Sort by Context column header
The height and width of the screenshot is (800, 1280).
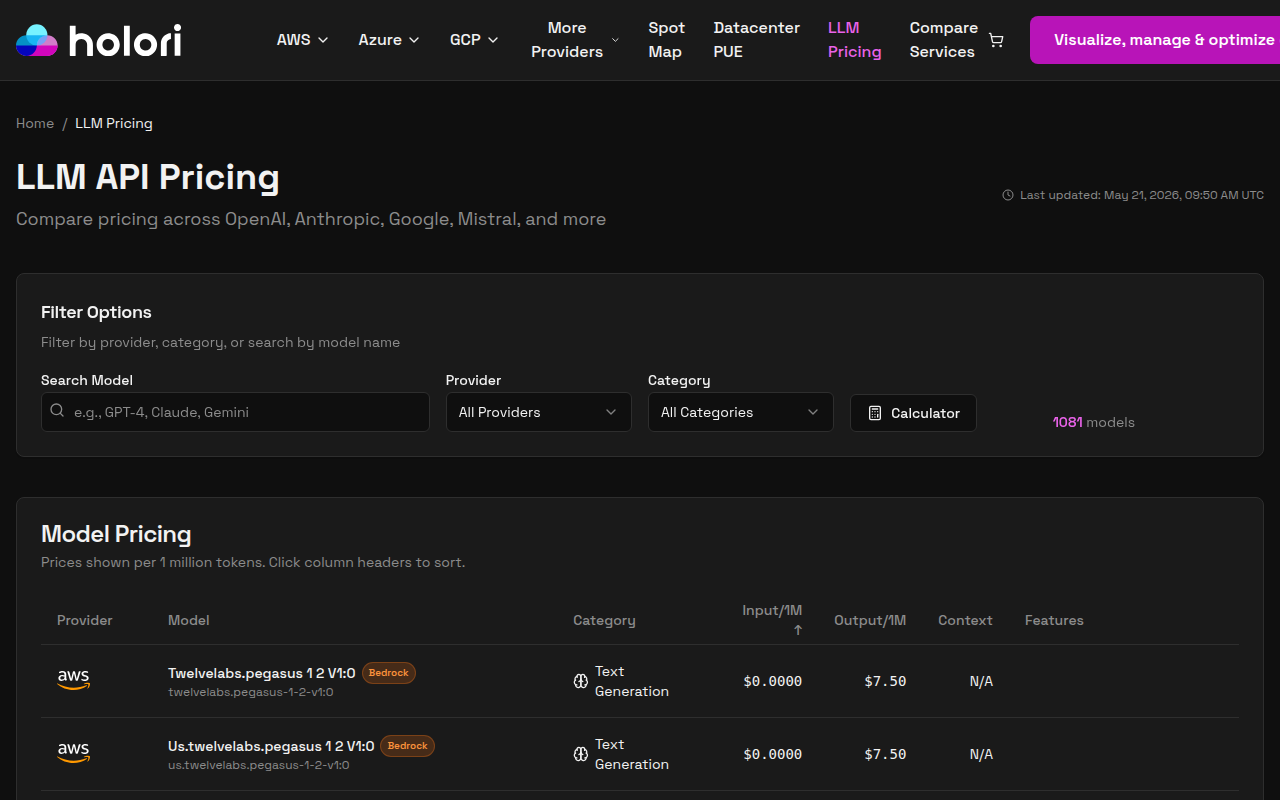(x=965, y=620)
